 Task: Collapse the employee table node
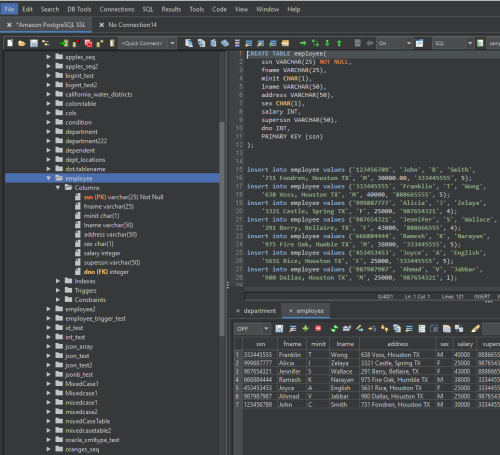(49, 178)
